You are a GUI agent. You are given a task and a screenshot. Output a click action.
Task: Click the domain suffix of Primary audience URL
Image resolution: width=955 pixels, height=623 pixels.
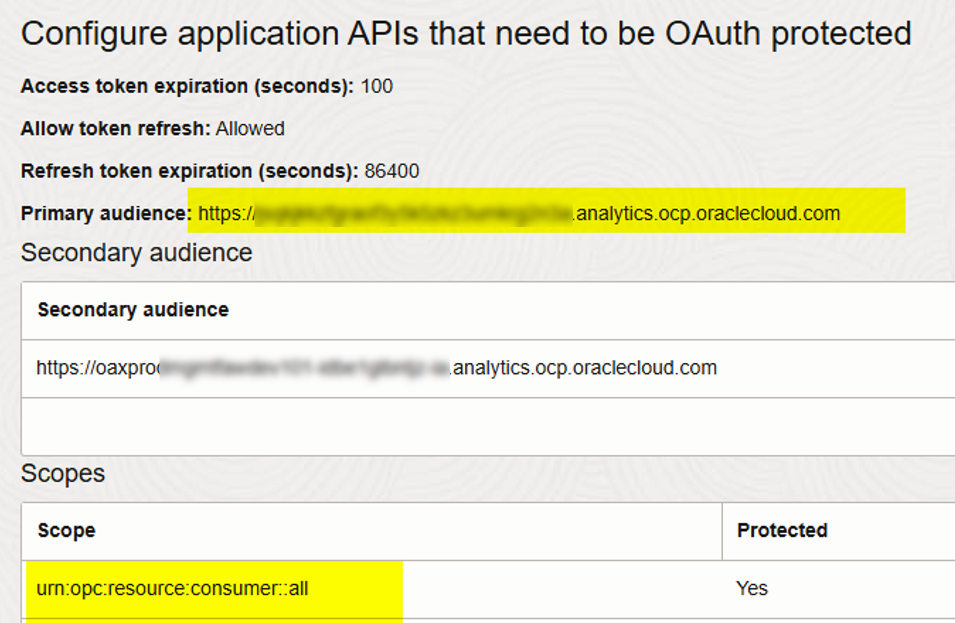click(708, 213)
